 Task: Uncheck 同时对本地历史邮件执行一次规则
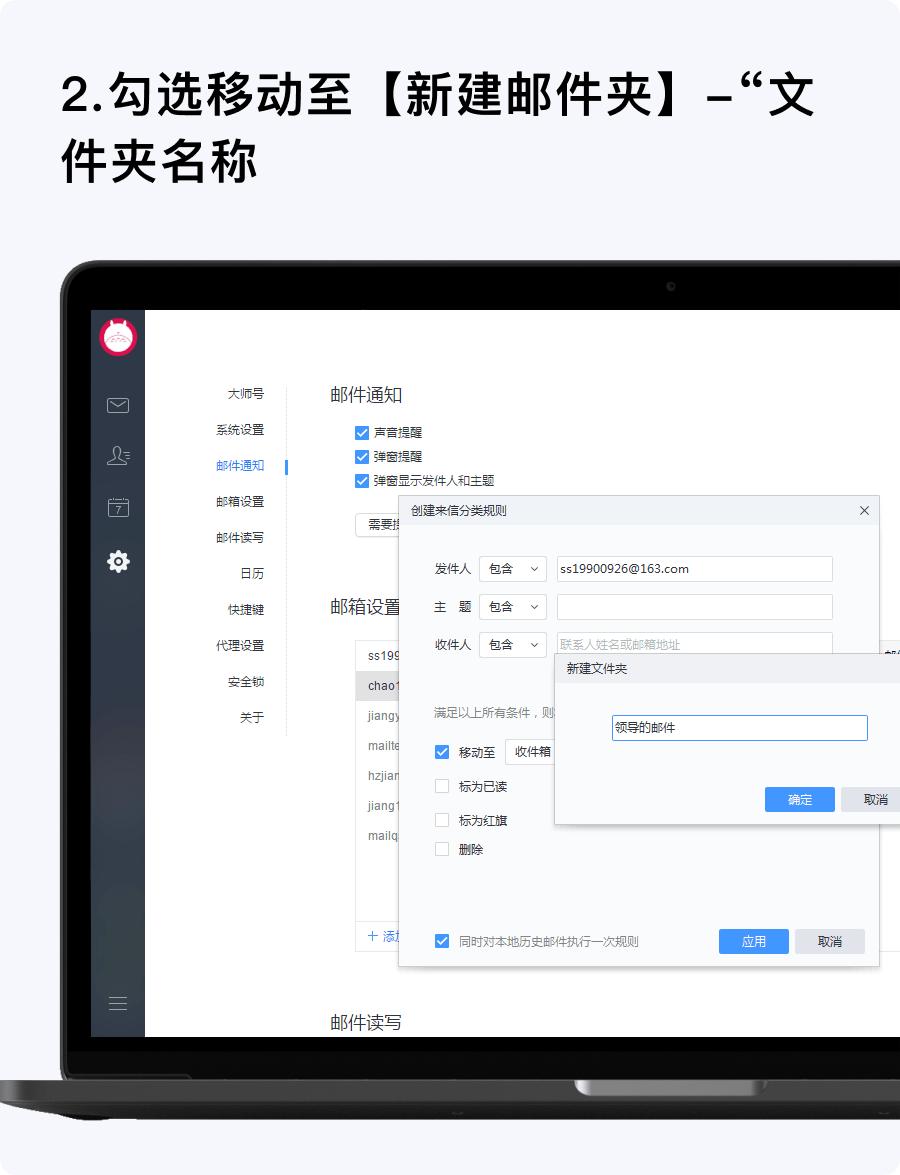pos(441,941)
